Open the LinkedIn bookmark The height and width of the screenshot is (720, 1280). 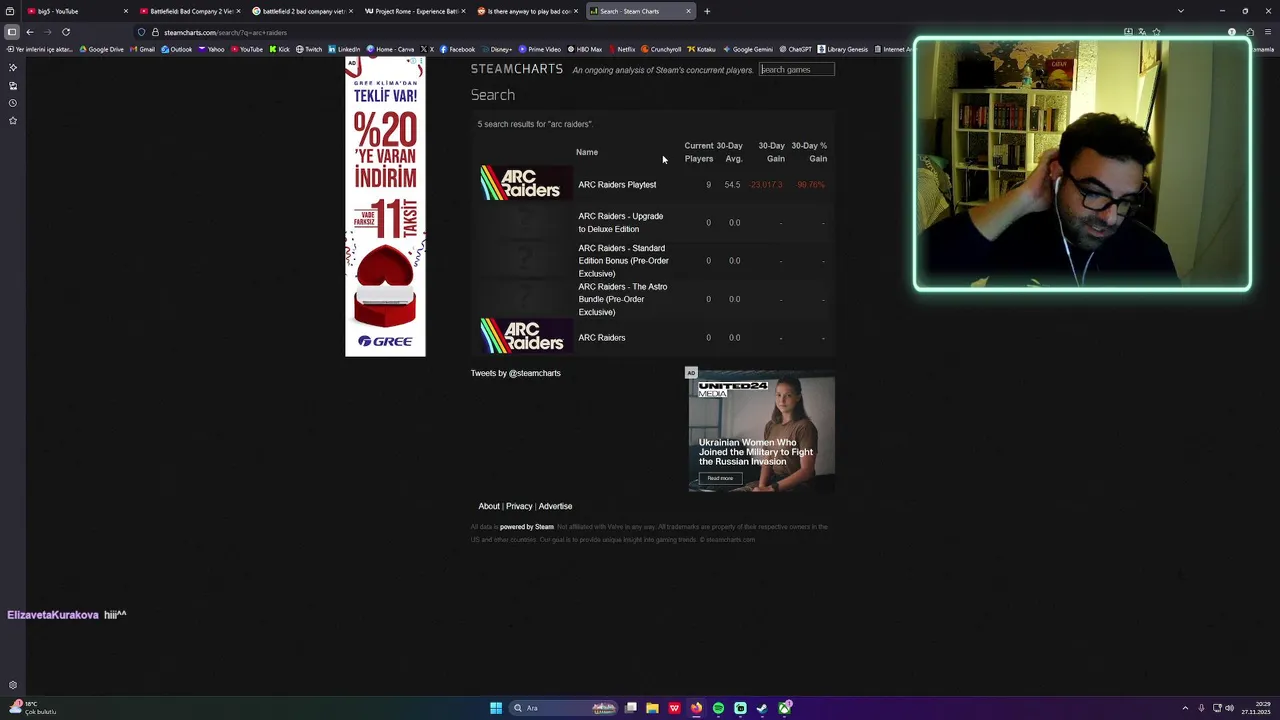[345, 49]
